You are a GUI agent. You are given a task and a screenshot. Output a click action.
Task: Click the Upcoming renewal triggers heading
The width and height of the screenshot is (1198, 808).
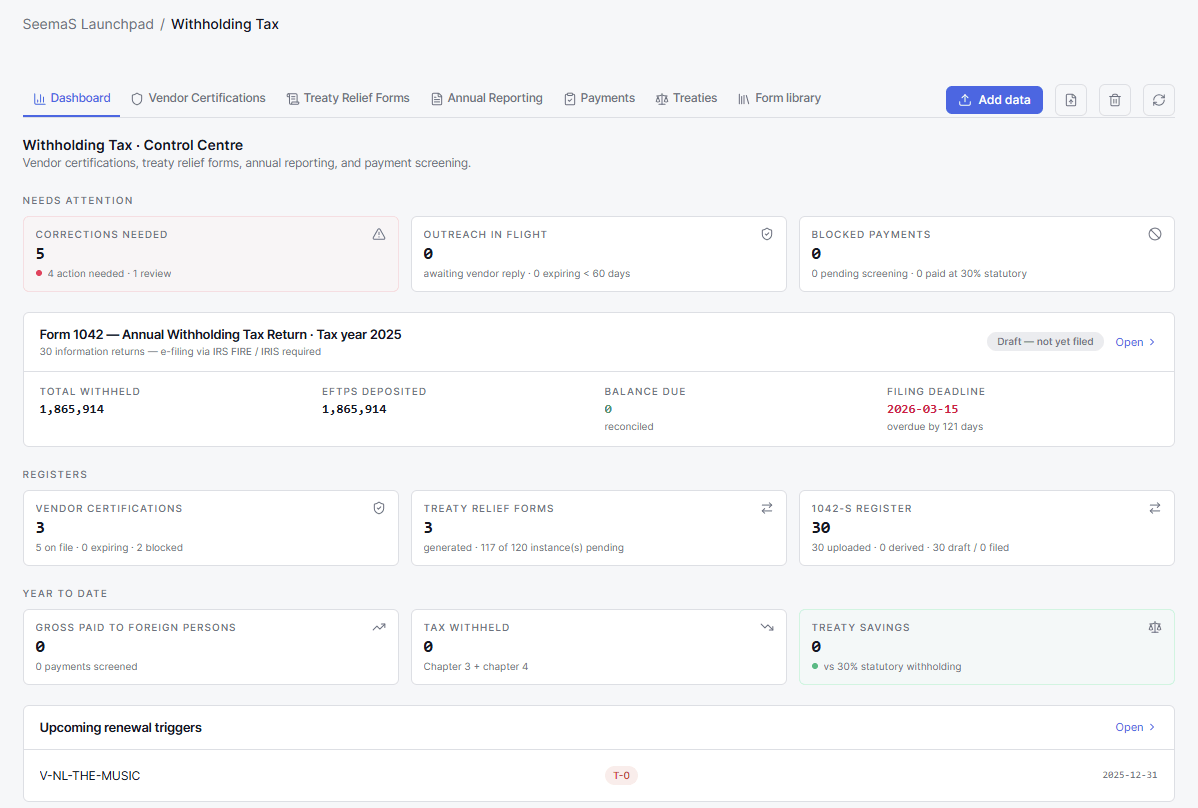[x=121, y=728]
